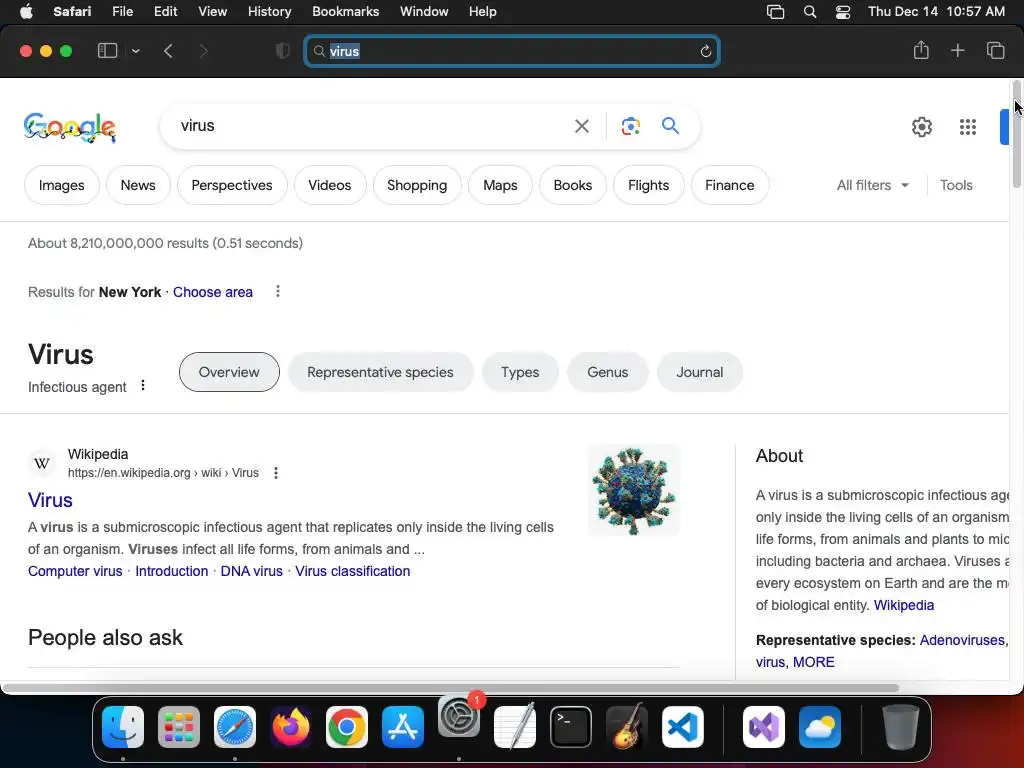Open the search Tools

click(x=956, y=185)
